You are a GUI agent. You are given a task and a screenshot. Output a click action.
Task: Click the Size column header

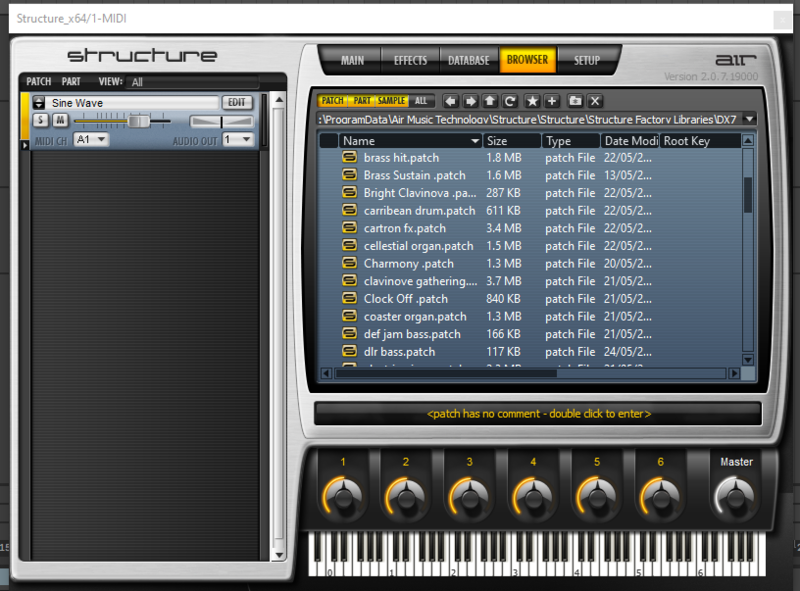click(512, 141)
